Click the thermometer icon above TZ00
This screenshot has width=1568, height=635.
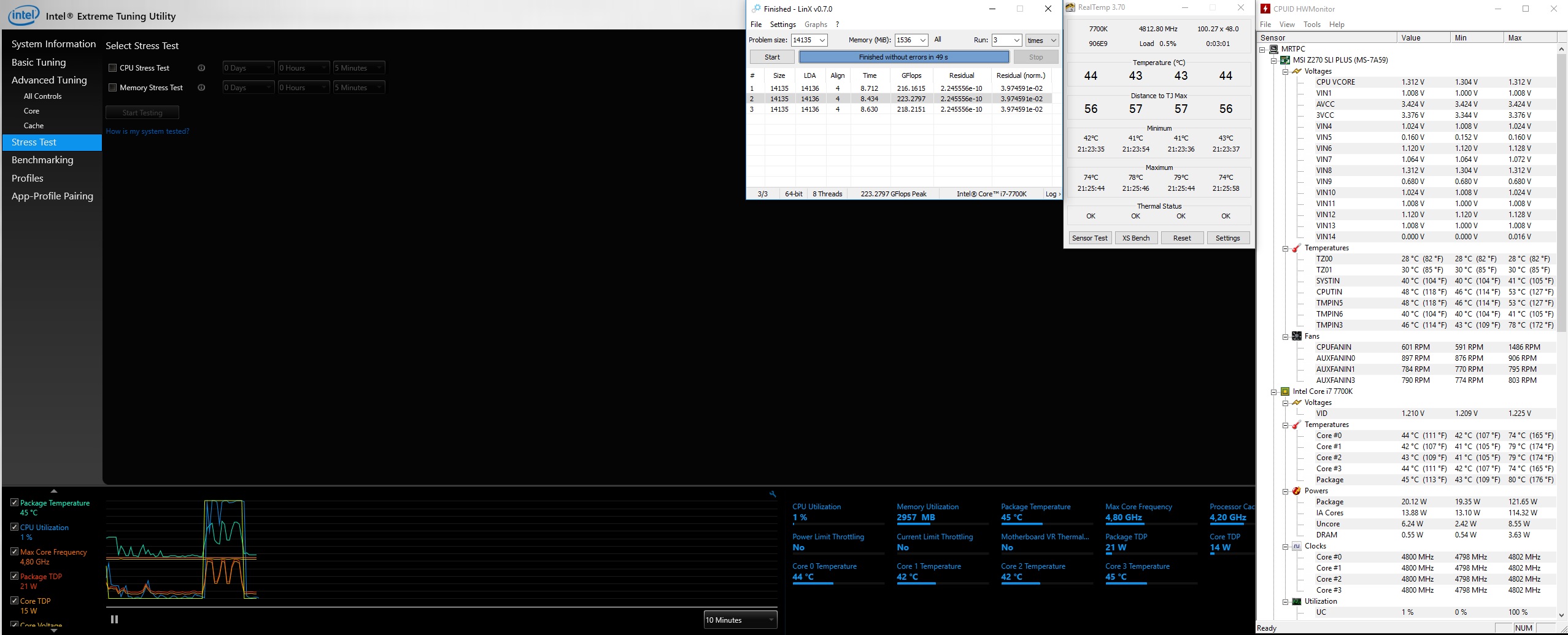(x=1296, y=248)
